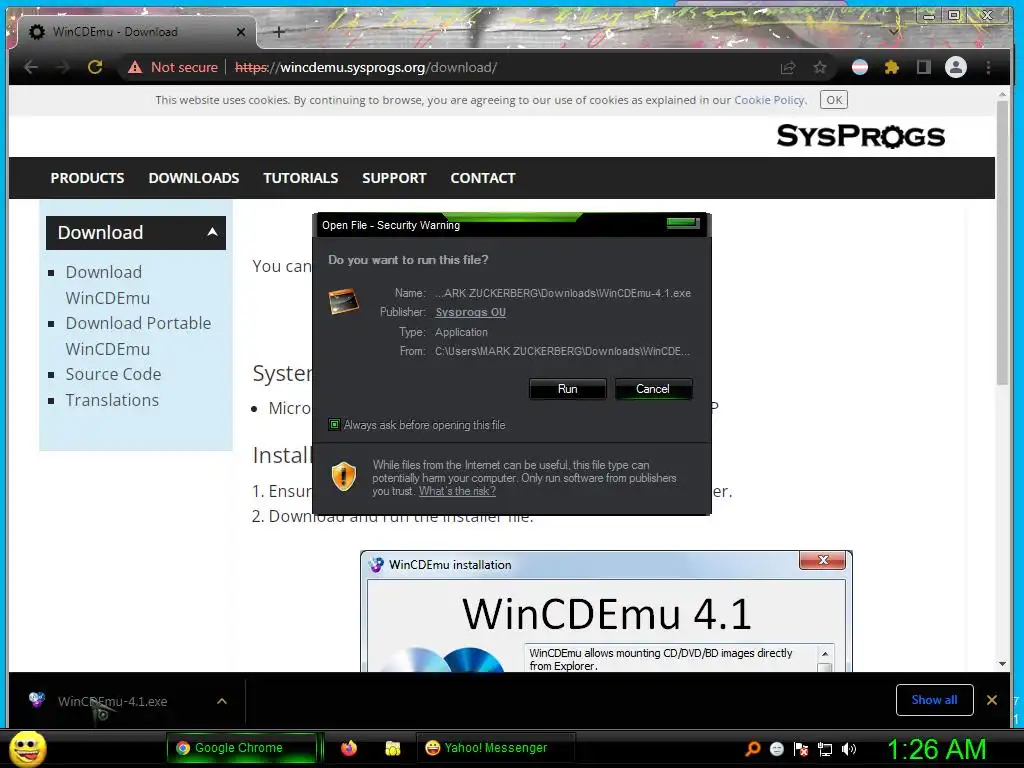Image resolution: width=1024 pixels, height=768 pixels.
Task: Expand options for the WinCDEmu-4.1.exe download
Action: click(222, 701)
